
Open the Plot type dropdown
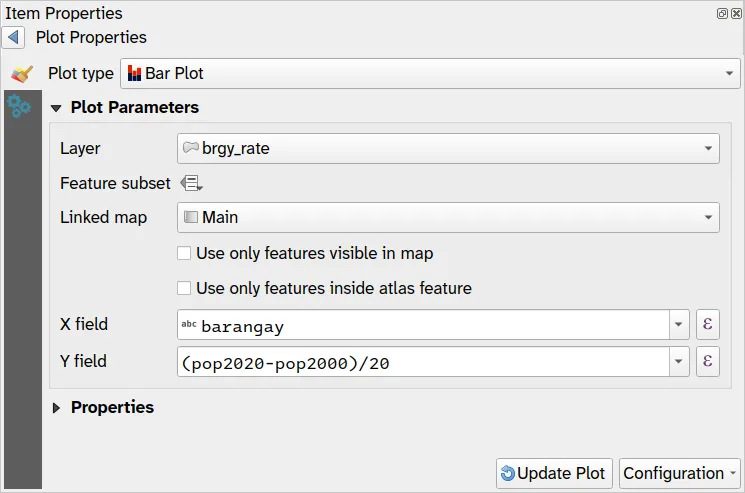pos(429,73)
